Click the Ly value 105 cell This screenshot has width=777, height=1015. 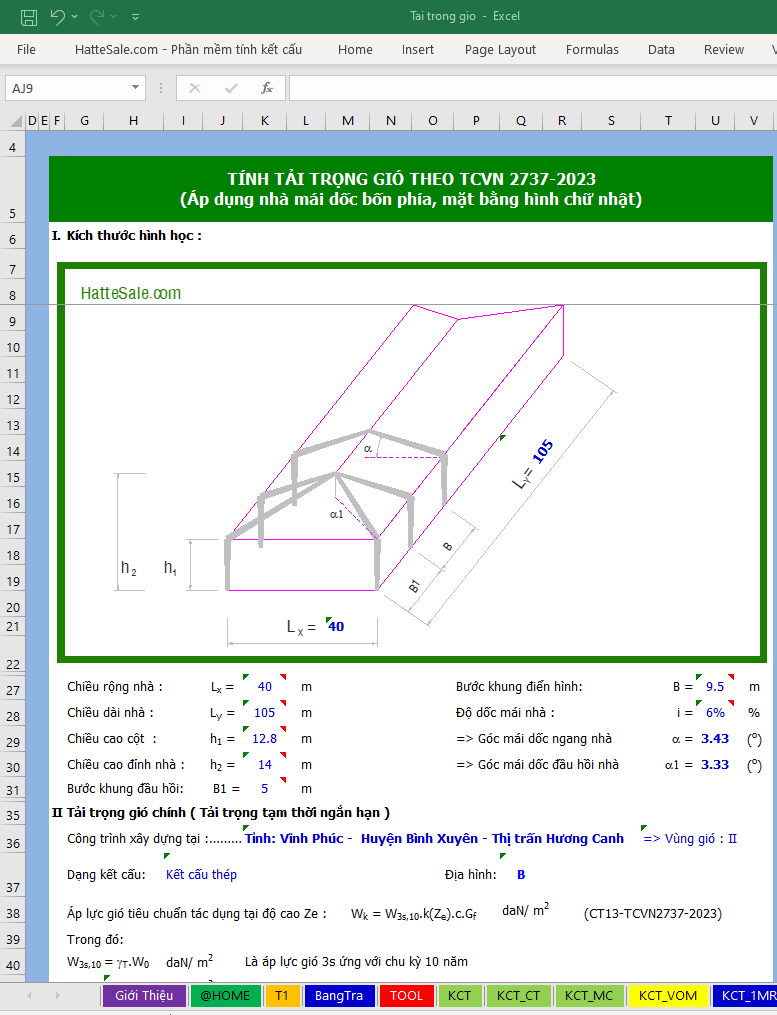(264, 713)
